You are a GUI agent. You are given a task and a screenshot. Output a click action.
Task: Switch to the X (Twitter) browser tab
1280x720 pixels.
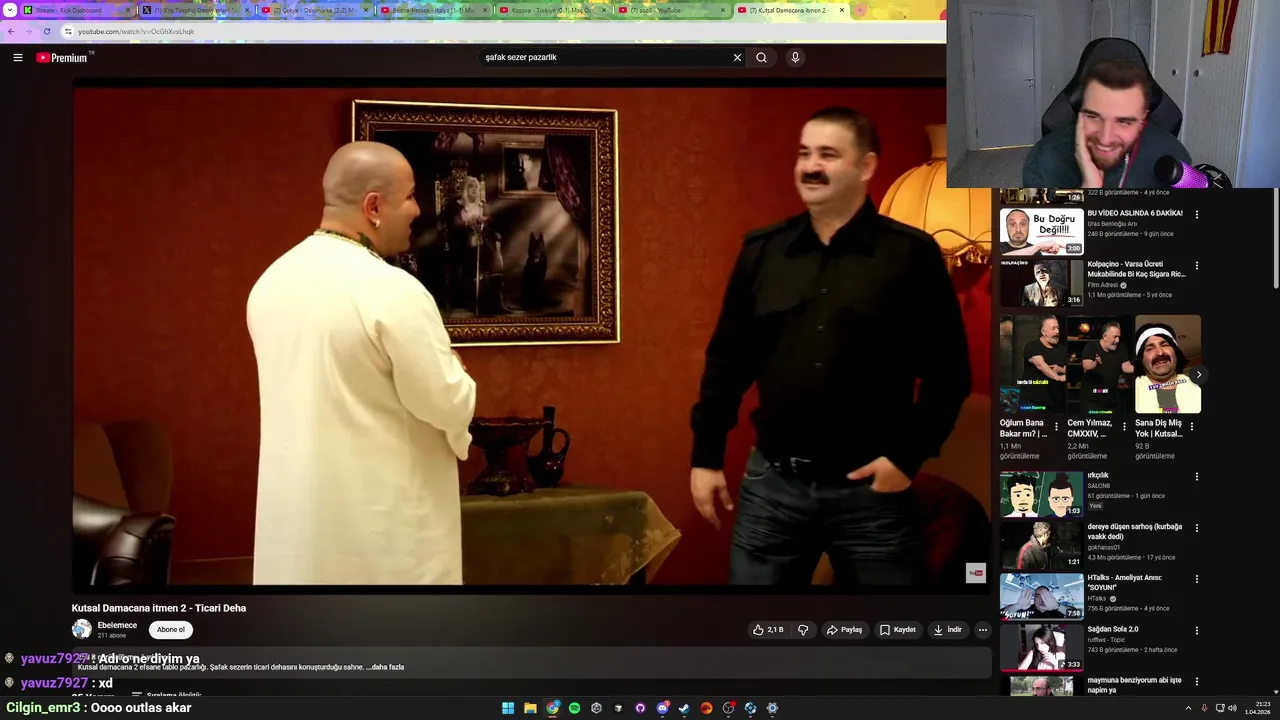coord(195,10)
